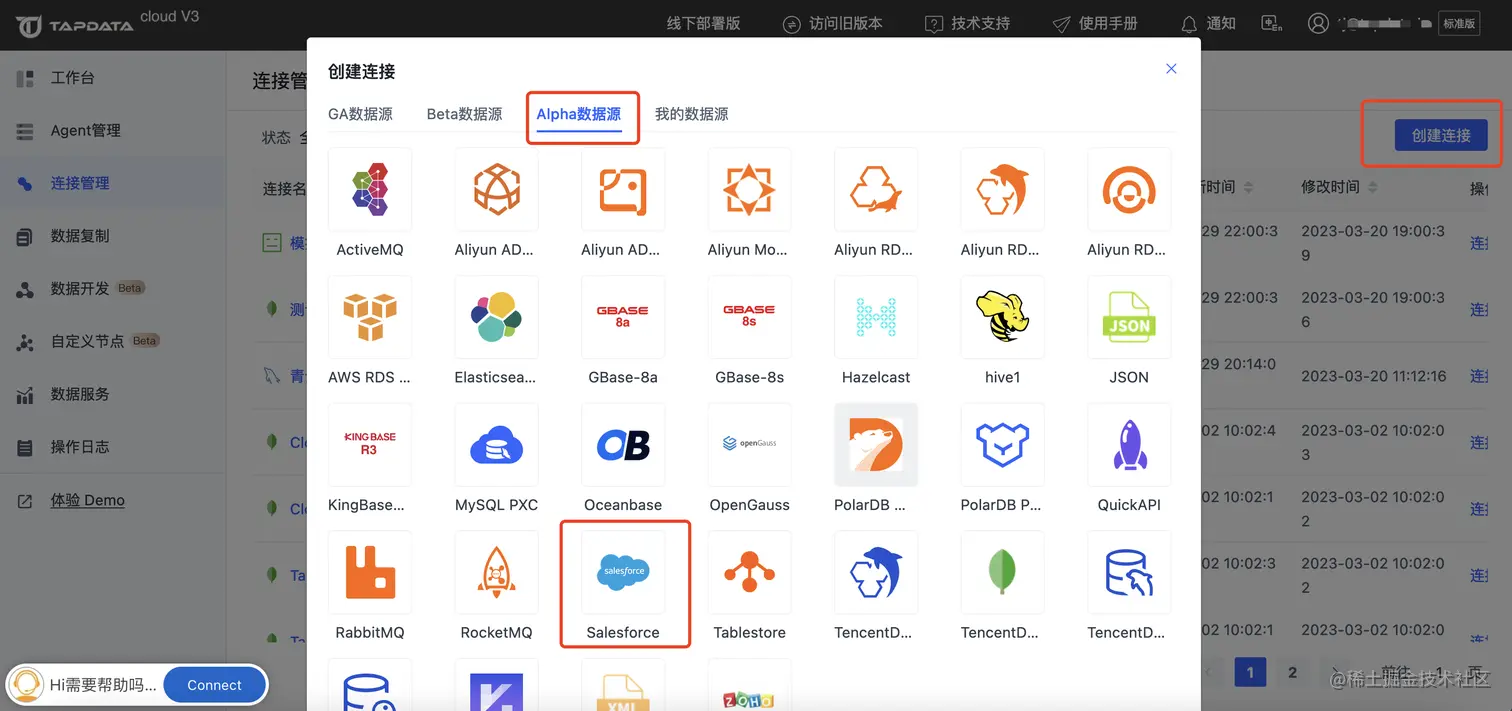
Task: Select the Salesforce data source
Action: (x=623, y=573)
